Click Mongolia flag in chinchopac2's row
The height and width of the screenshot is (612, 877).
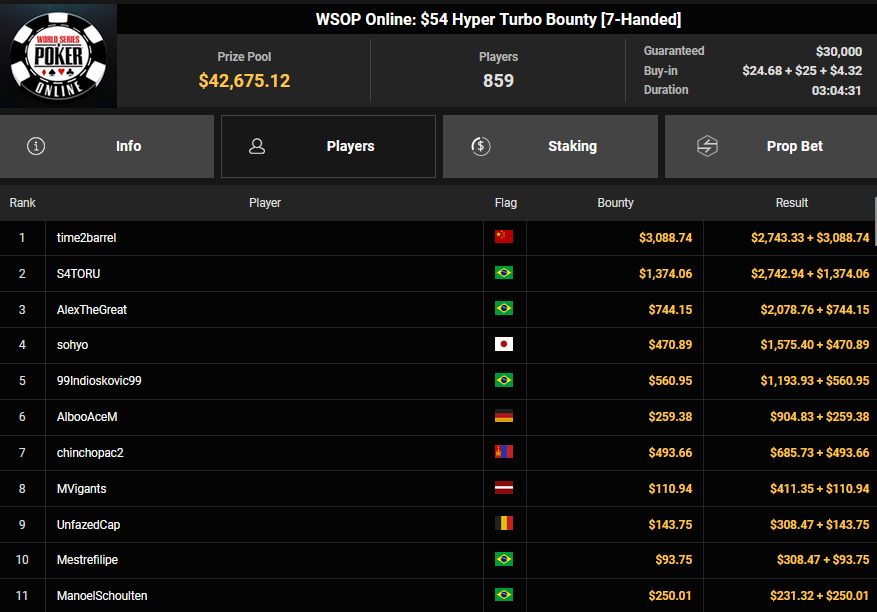[x=504, y=453]
